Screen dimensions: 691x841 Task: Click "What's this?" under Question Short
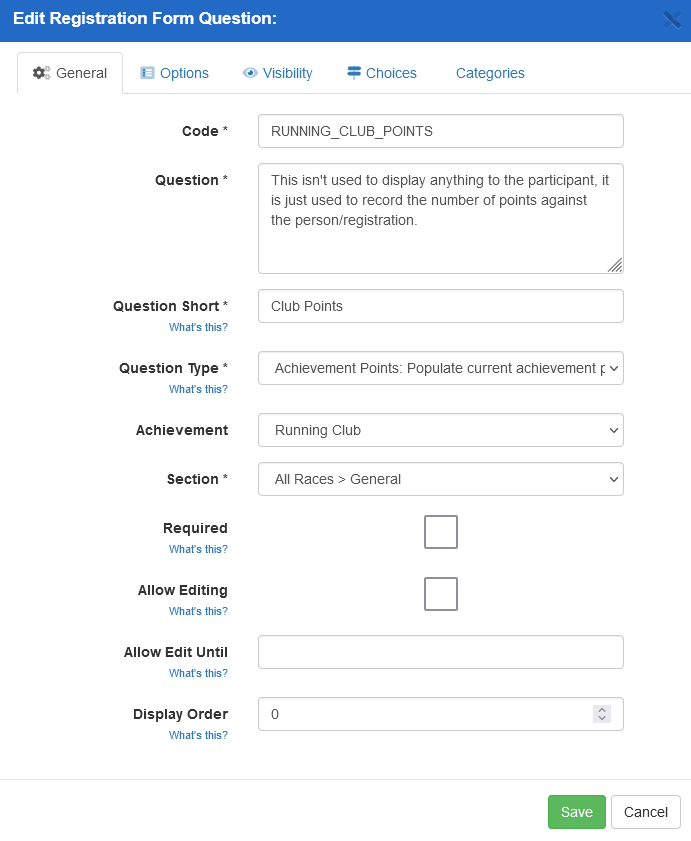pyautogui.click(x=198, y=327)
